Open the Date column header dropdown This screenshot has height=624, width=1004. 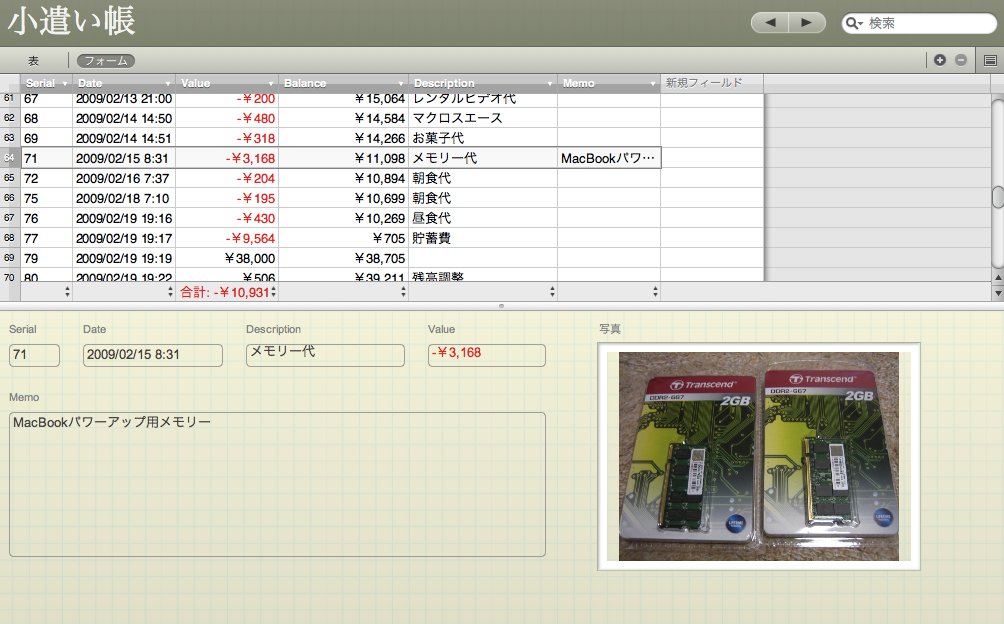pyautogui.click(x=168, y=83)
